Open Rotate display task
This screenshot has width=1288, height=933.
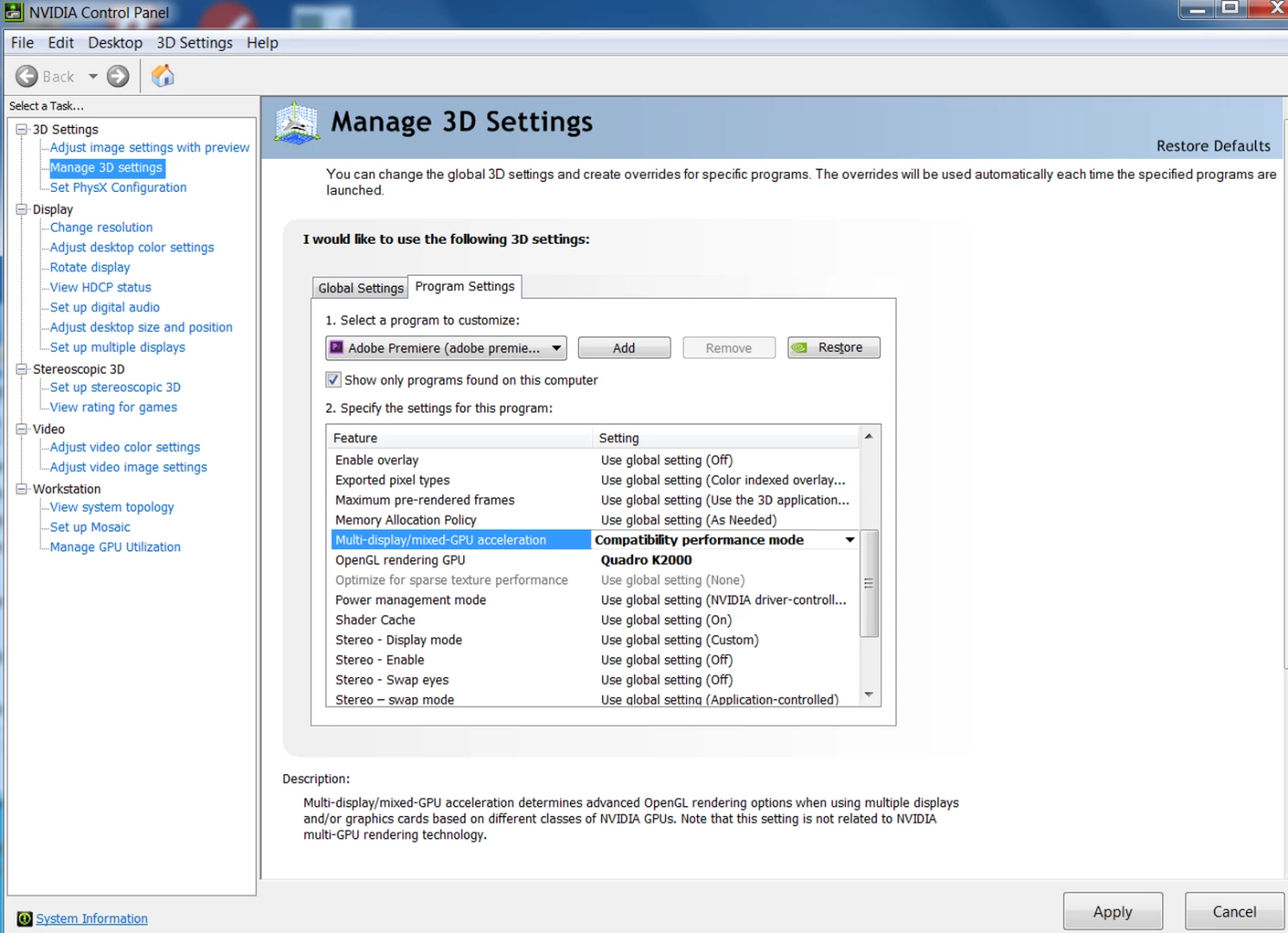click(90, 267)
